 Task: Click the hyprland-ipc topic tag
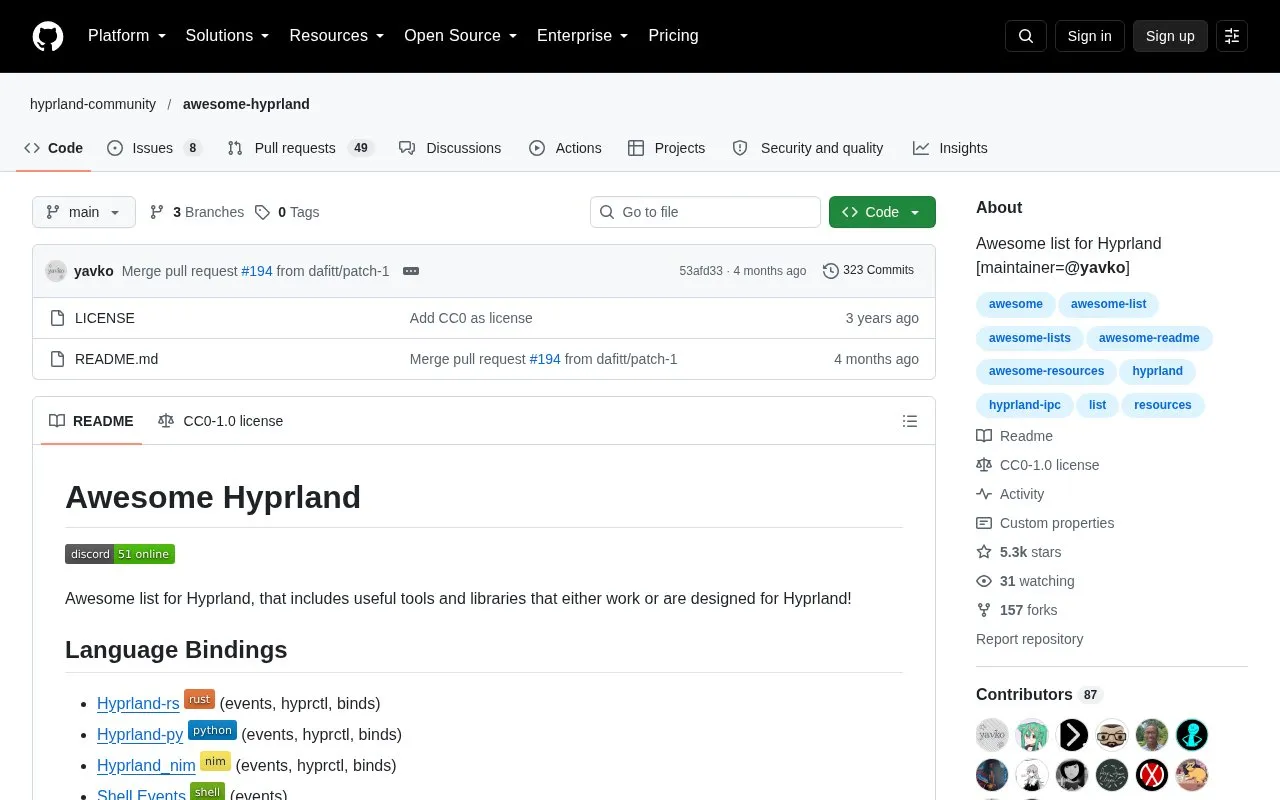[1025, 405]
